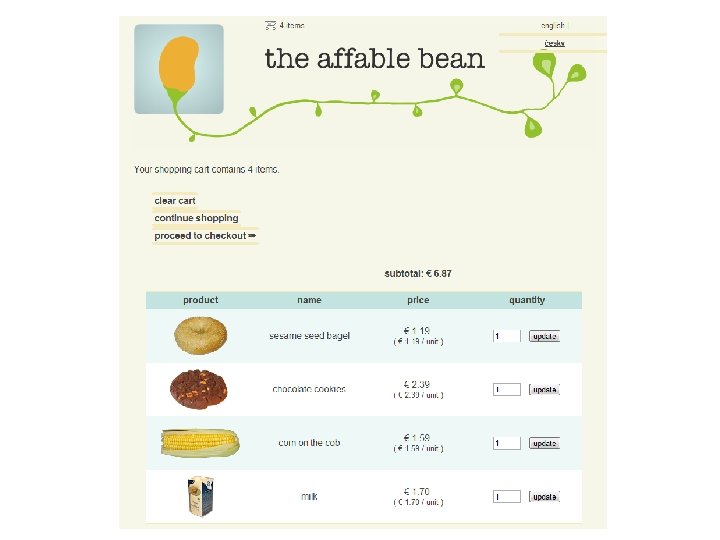Click the corn on the cob image
Image resolution: width=720 pixels, height=540 pixels.
tap(200, 442)
